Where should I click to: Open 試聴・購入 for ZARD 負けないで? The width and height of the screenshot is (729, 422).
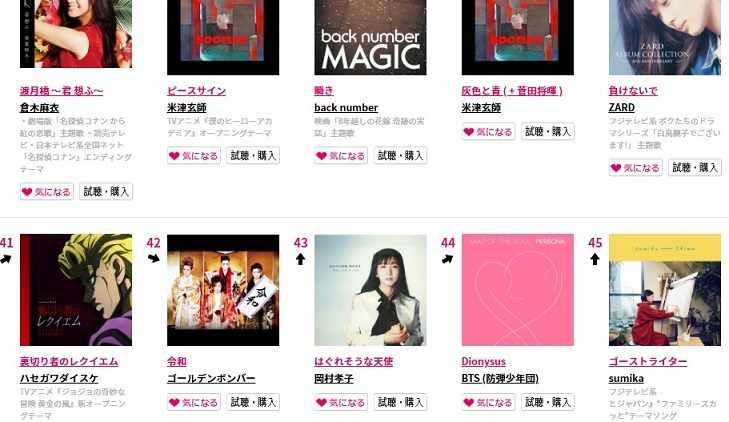(x=695, y=167)
